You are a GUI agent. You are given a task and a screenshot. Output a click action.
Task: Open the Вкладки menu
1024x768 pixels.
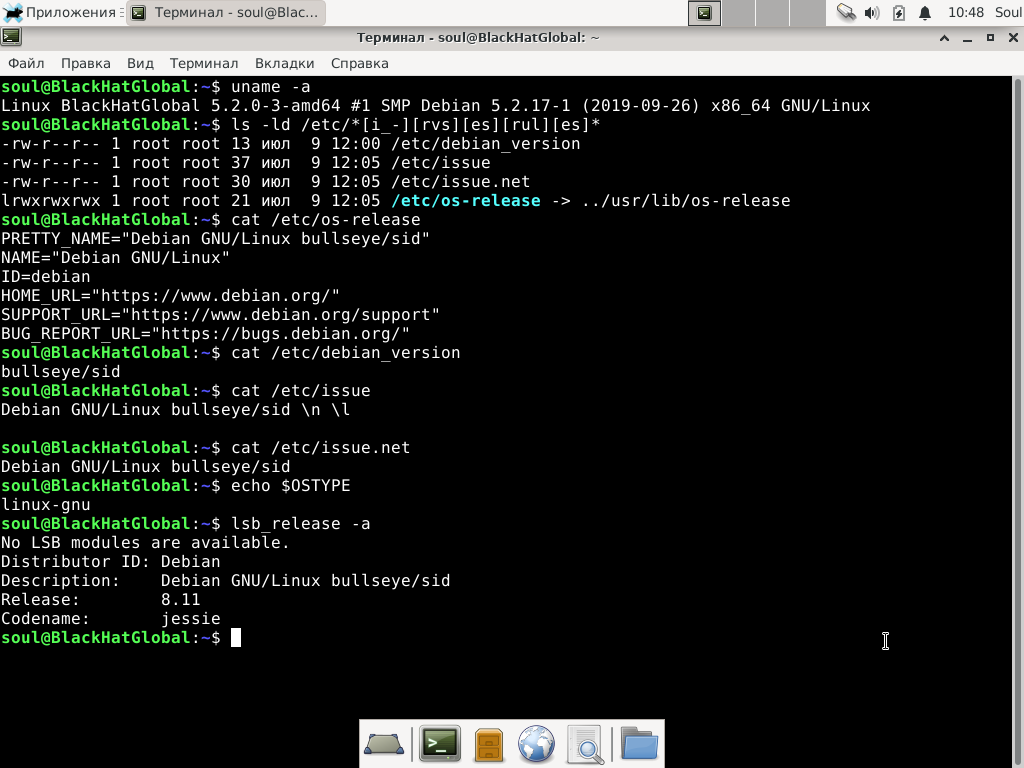284,63
